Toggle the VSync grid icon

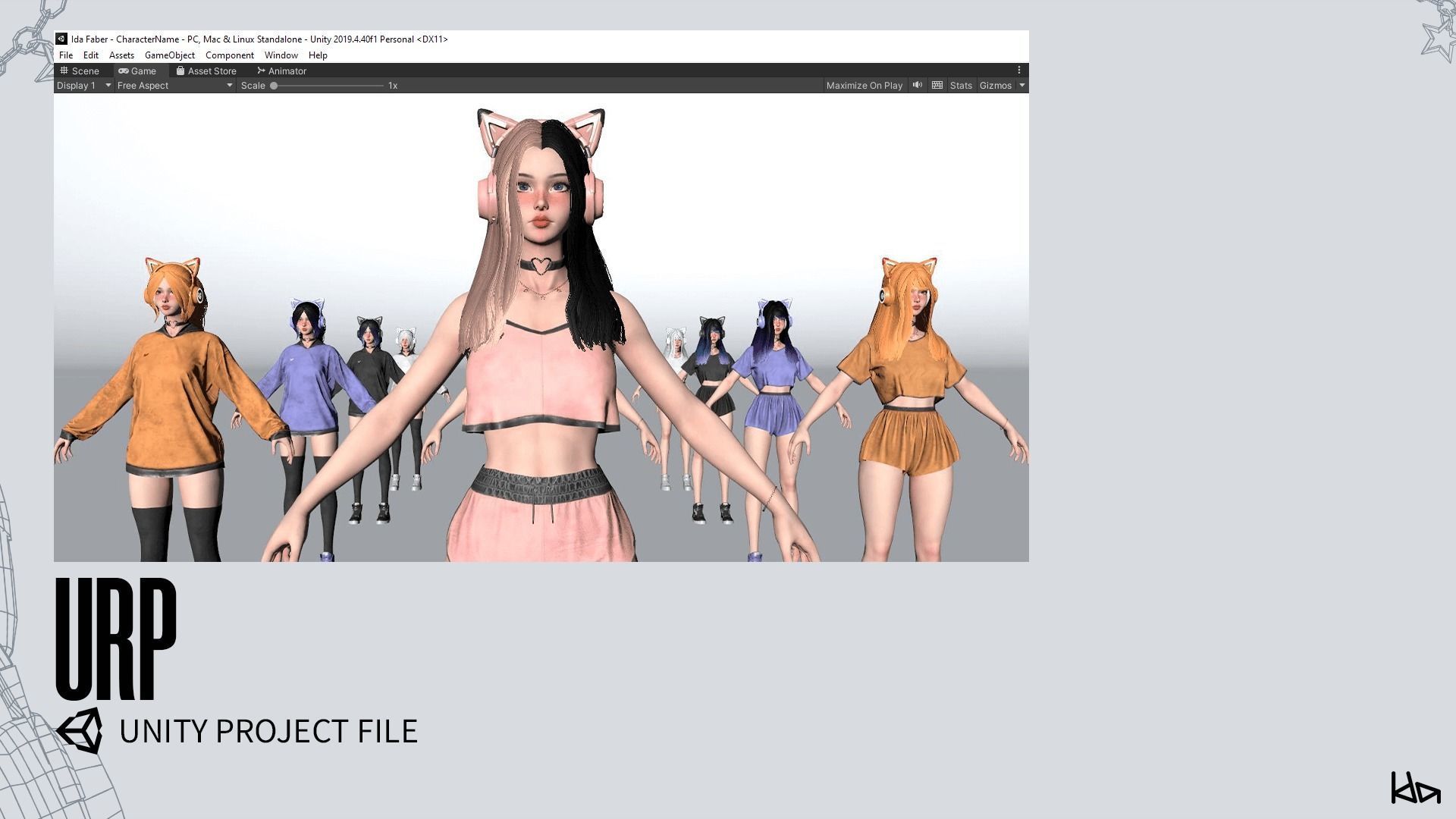point(937,85)
